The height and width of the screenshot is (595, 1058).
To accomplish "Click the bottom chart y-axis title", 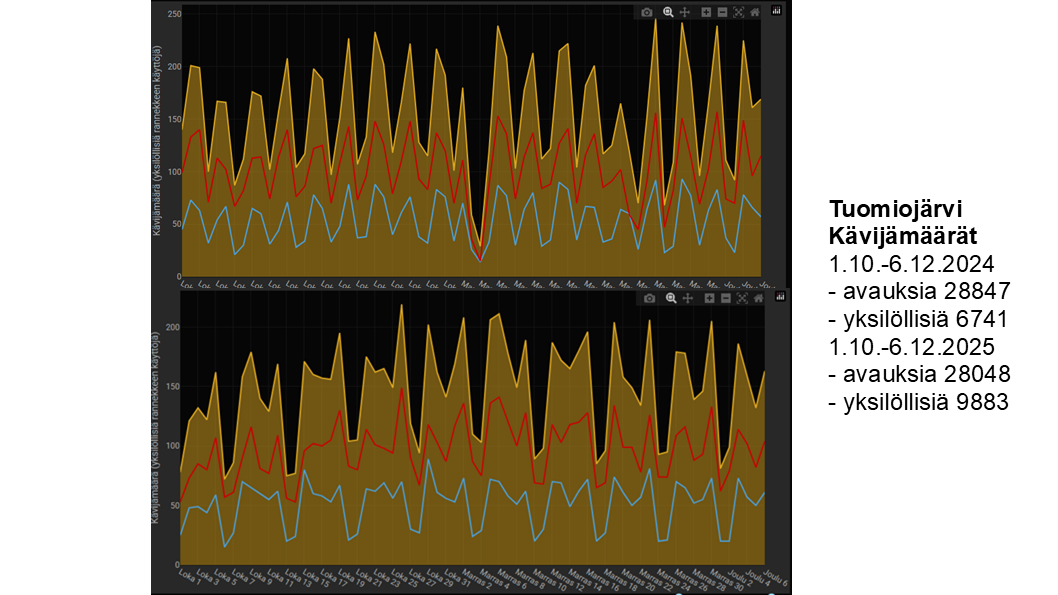I will tap(157, 439).
